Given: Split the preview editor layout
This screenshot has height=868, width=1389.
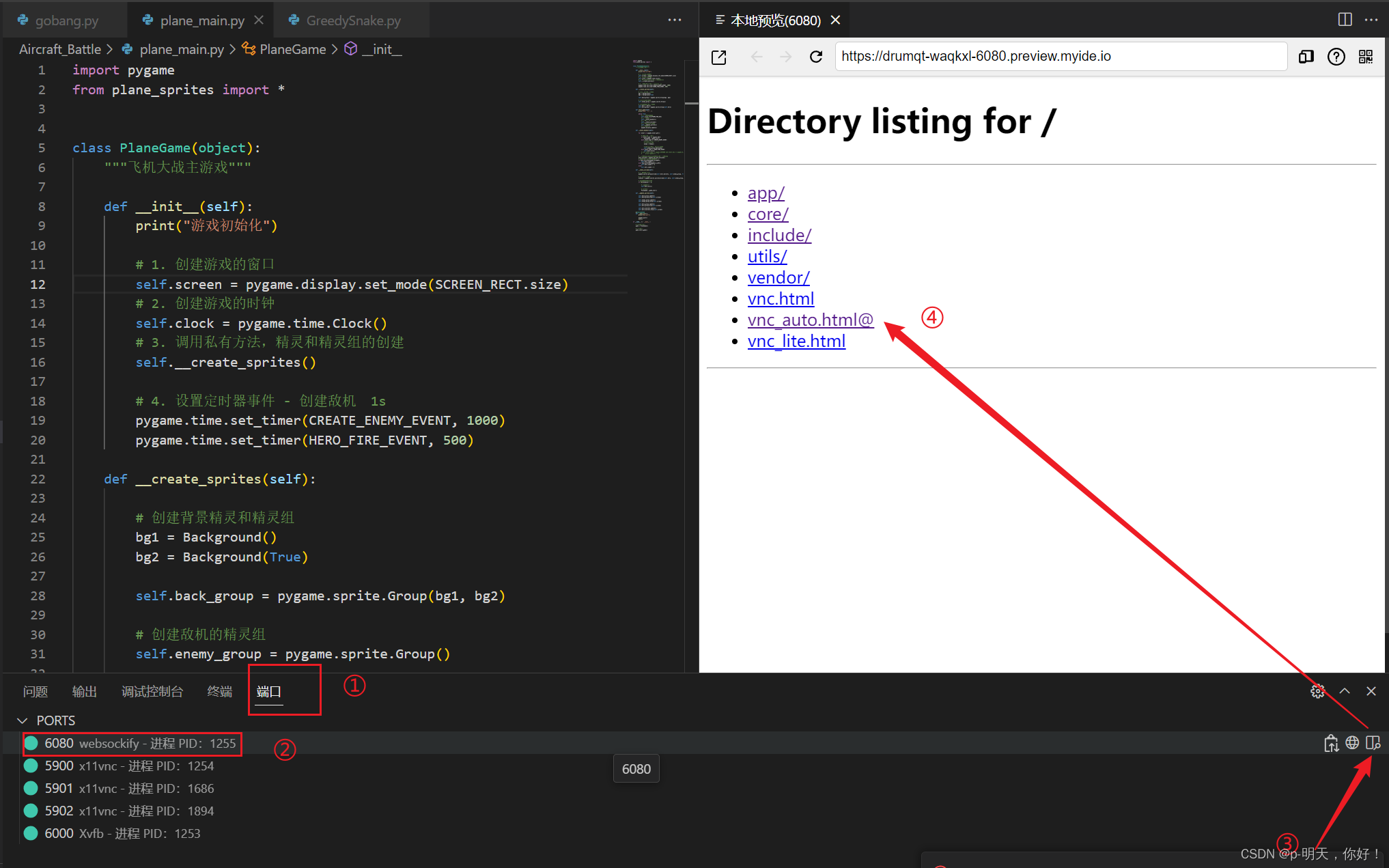Looking at the screenshot, I should coord(1345,20).
